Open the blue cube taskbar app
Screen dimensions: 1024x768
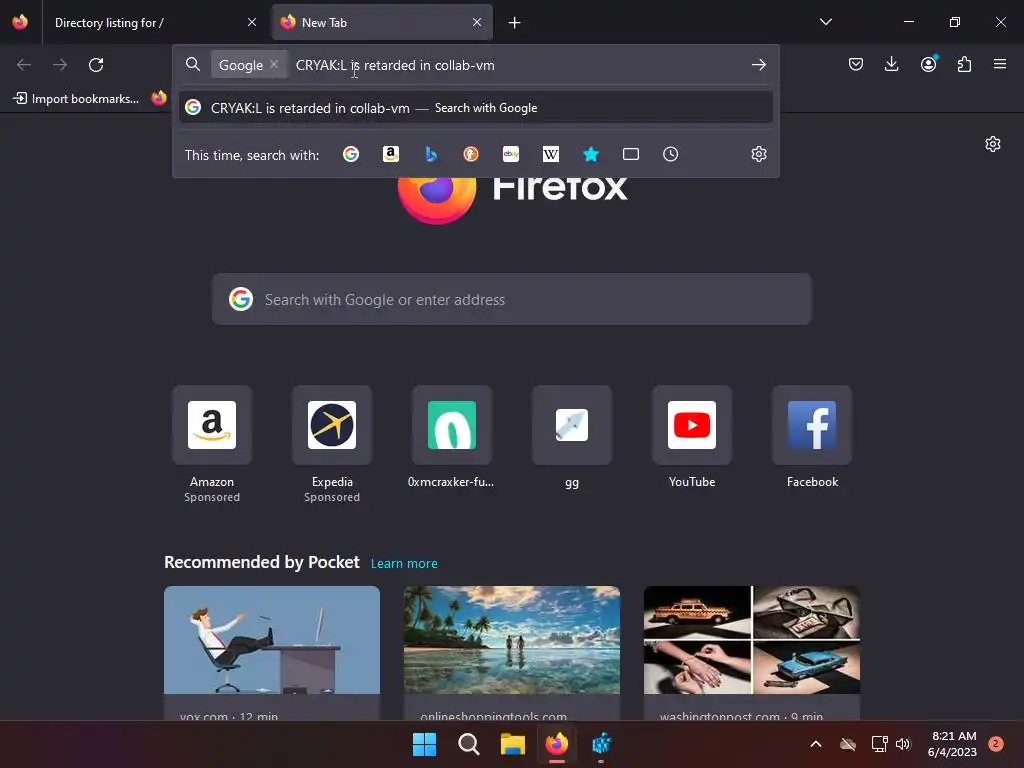[x=601, y=744]
